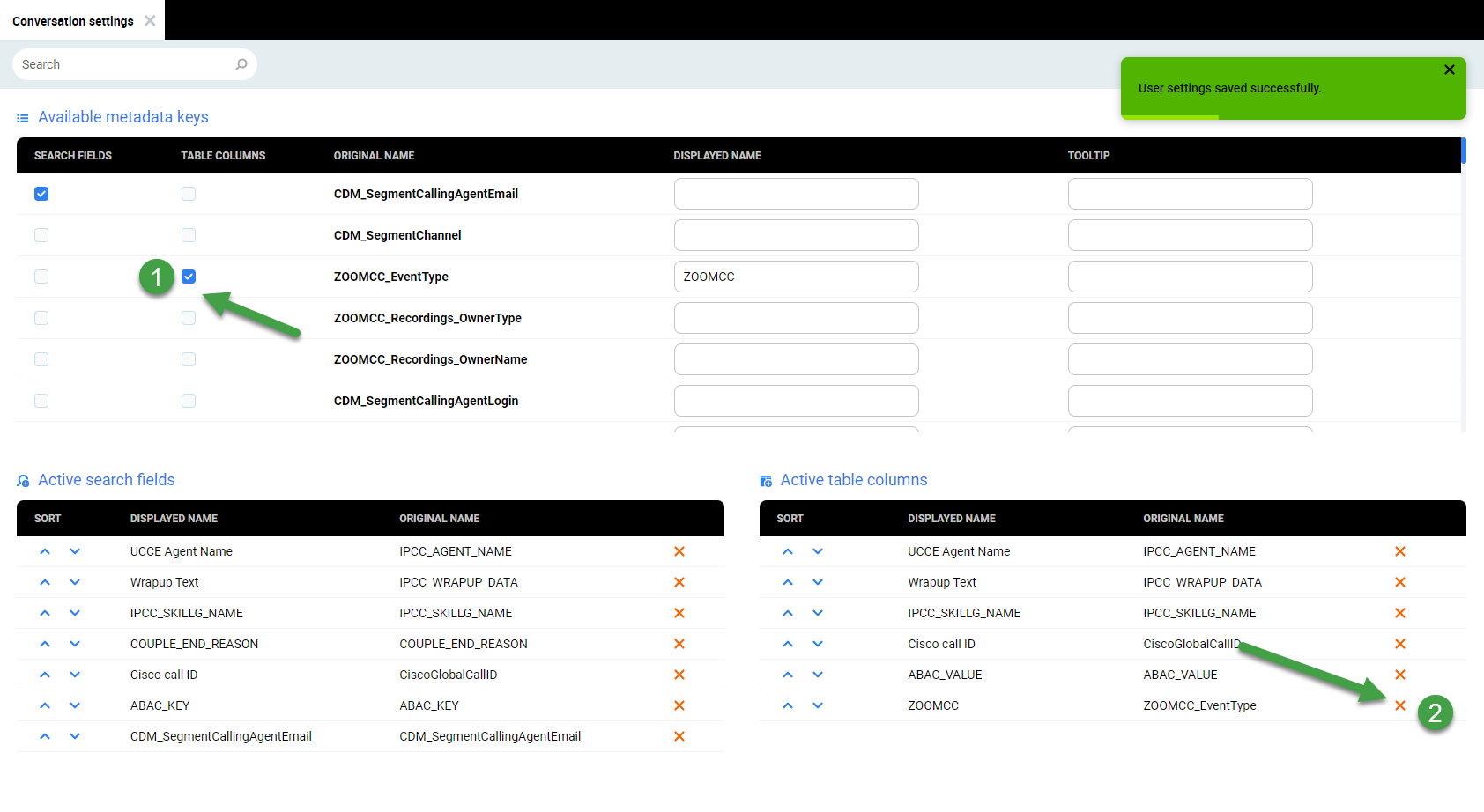Dismiss the success notification
The height and width of the screenshot is (812, 1484).
1449,70
